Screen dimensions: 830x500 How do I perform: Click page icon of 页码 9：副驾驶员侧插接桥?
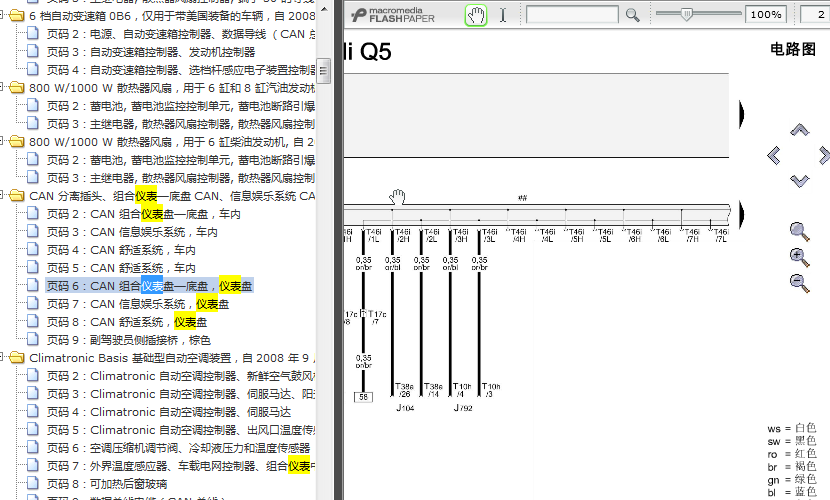(33, 339)
